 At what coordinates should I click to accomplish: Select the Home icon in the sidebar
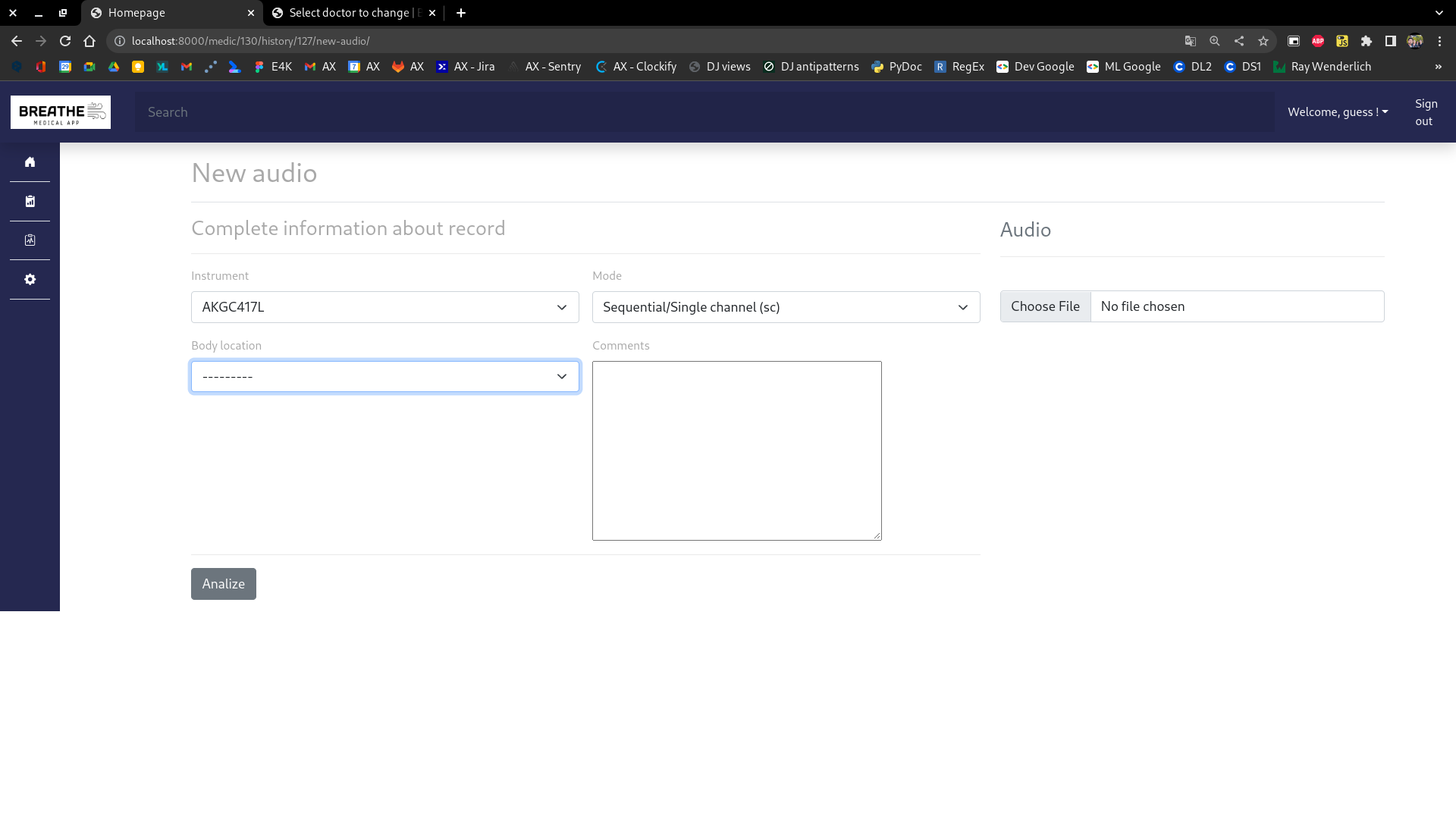[30, 162]
